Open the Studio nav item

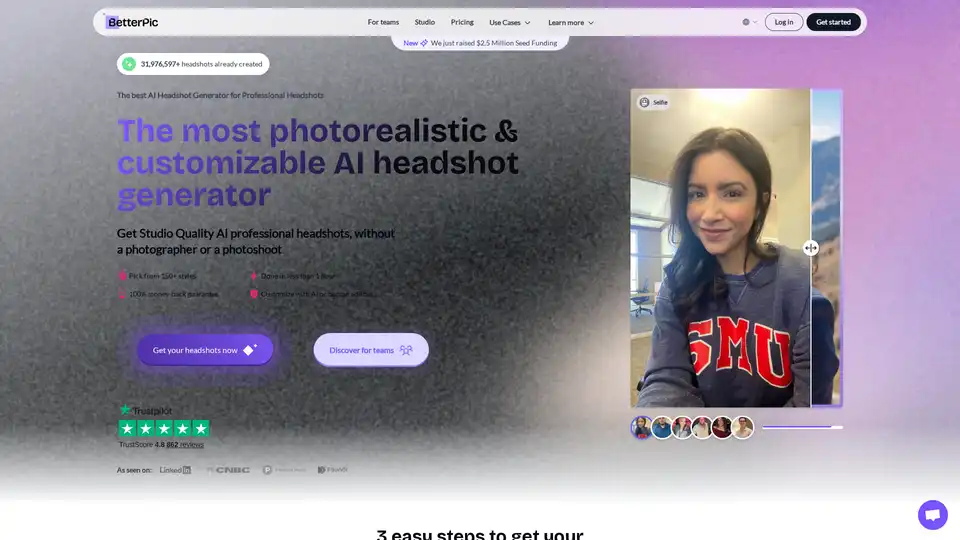tap(425, 22)
